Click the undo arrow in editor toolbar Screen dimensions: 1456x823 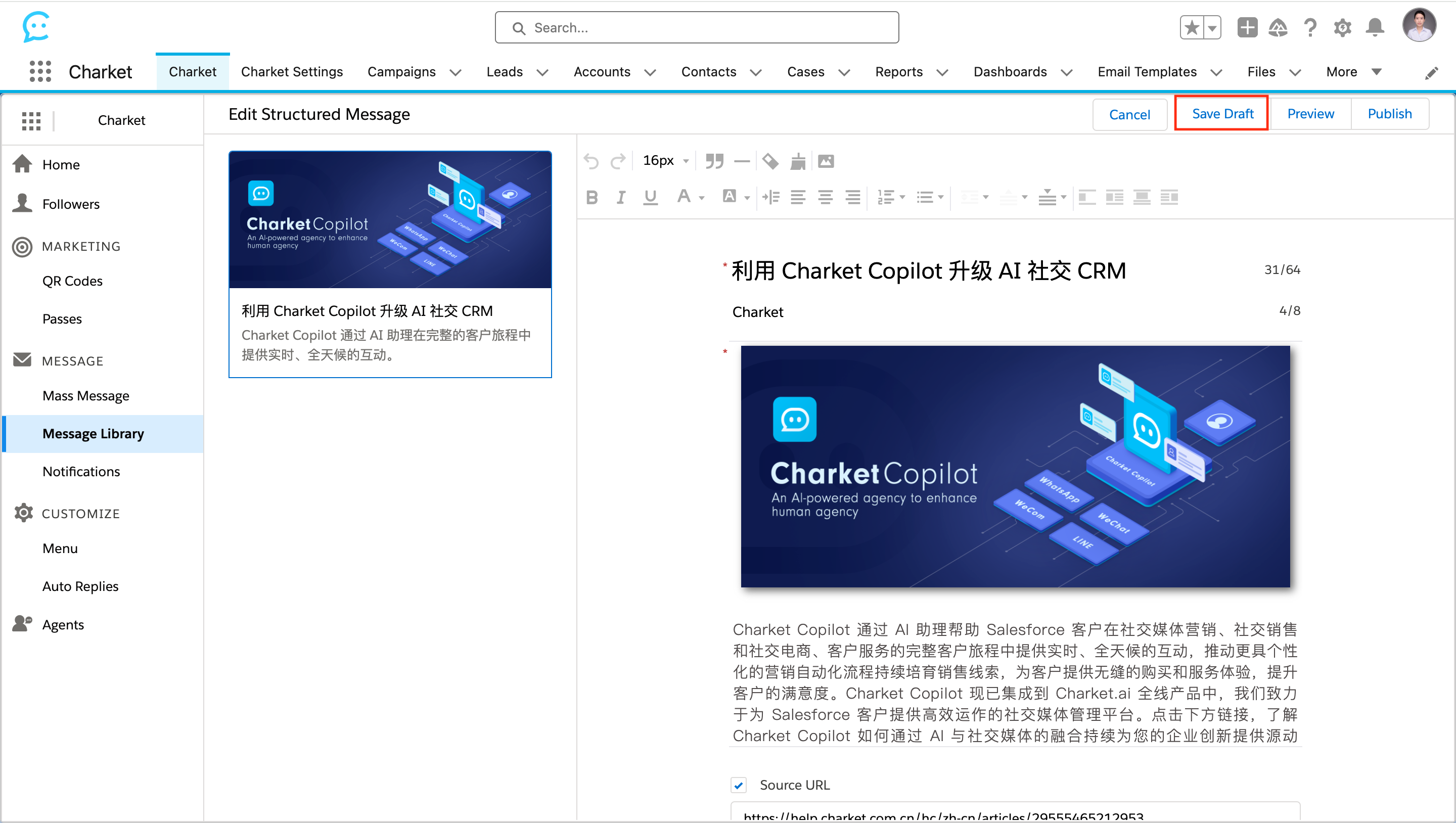click(x=590, y=161)
